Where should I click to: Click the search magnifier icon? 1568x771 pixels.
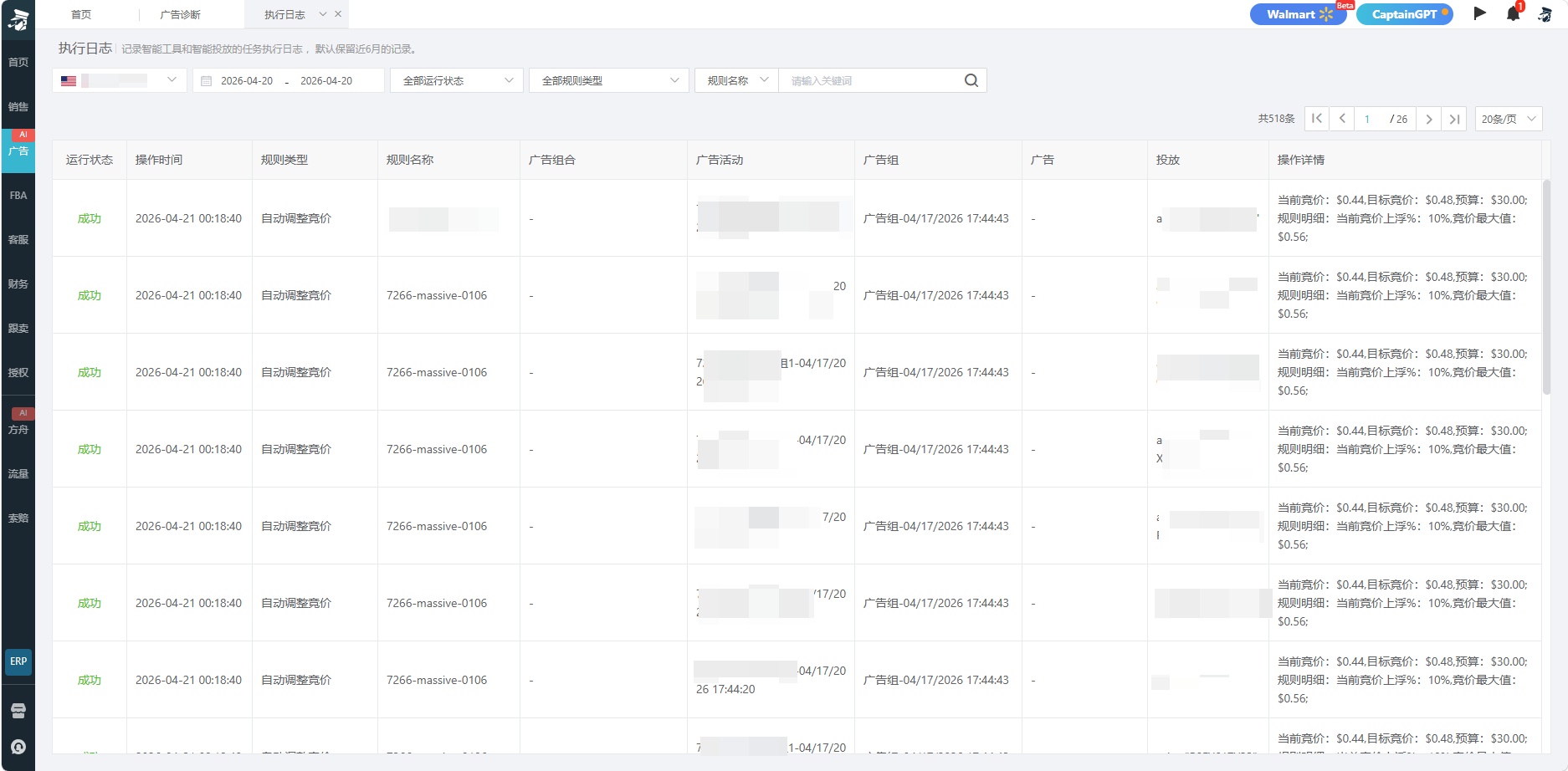pos(971,80)
